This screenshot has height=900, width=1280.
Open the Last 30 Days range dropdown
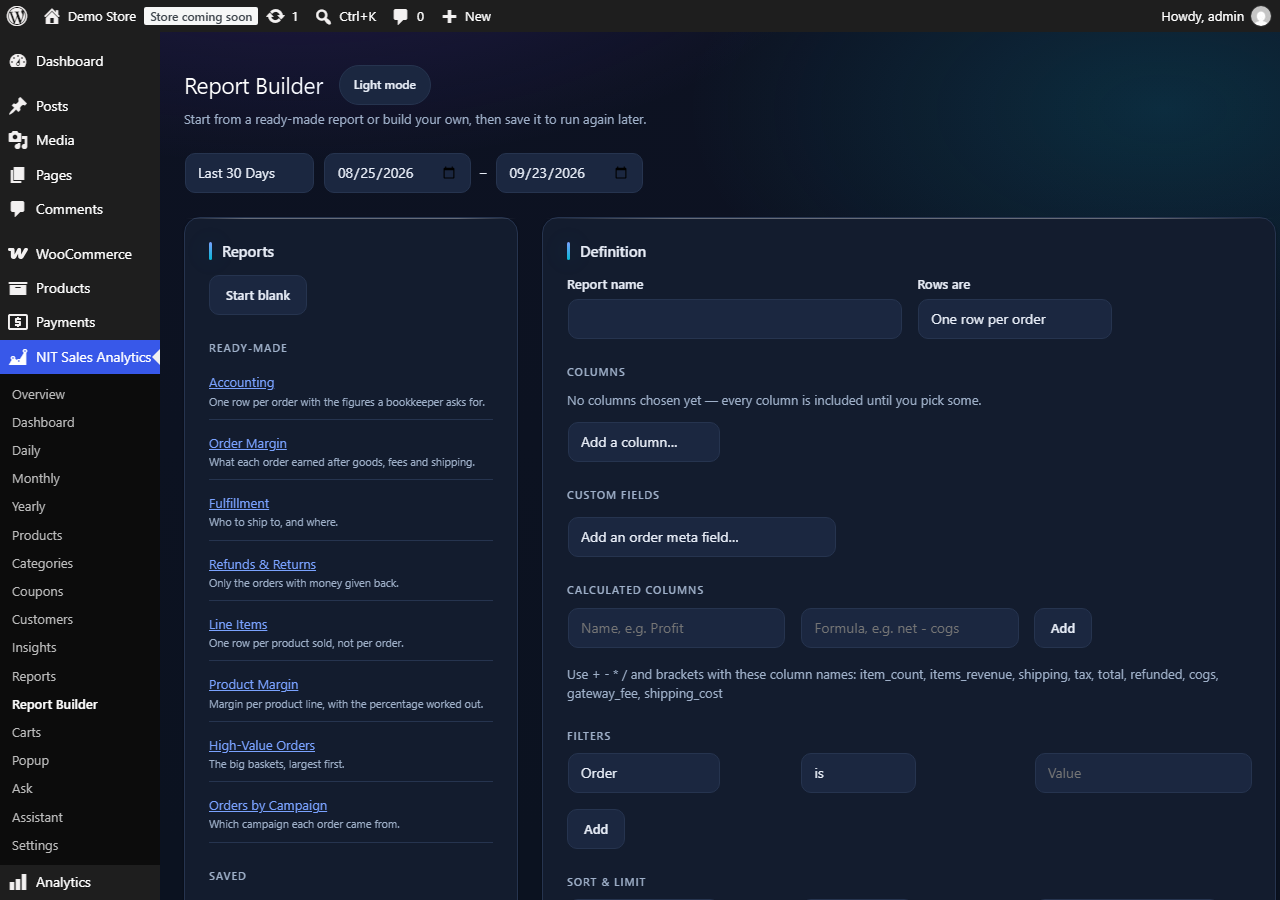249,173
